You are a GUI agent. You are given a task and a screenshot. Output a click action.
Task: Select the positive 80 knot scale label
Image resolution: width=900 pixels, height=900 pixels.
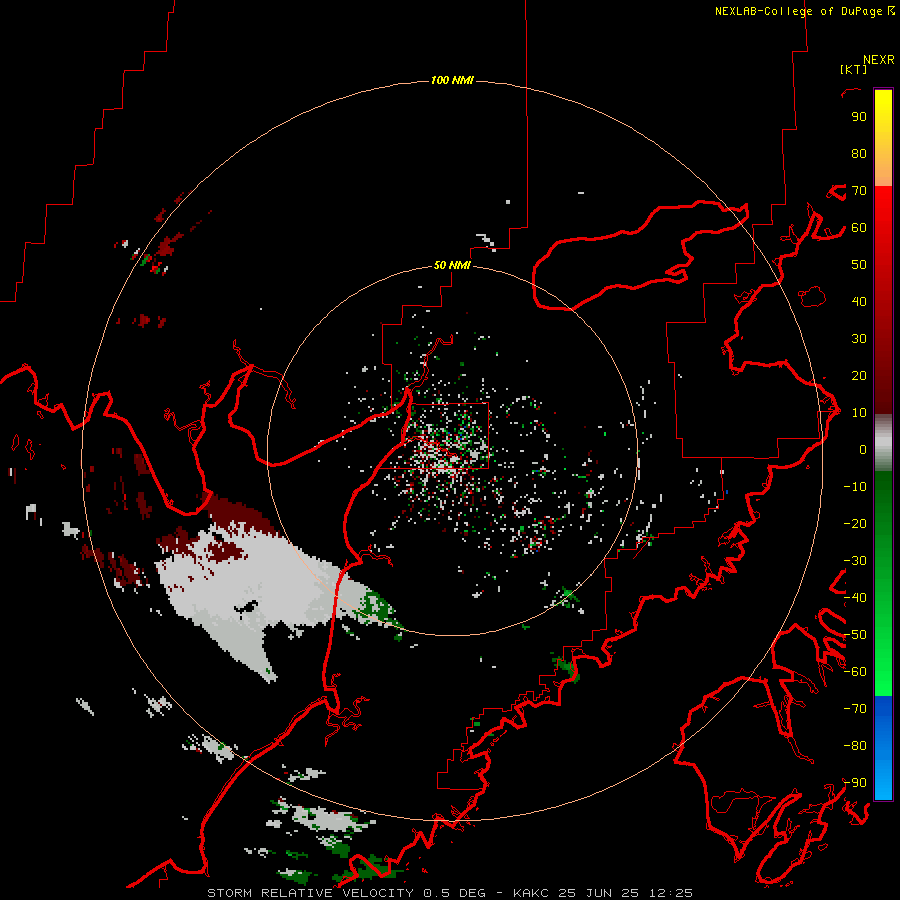[x=859, y=154]
